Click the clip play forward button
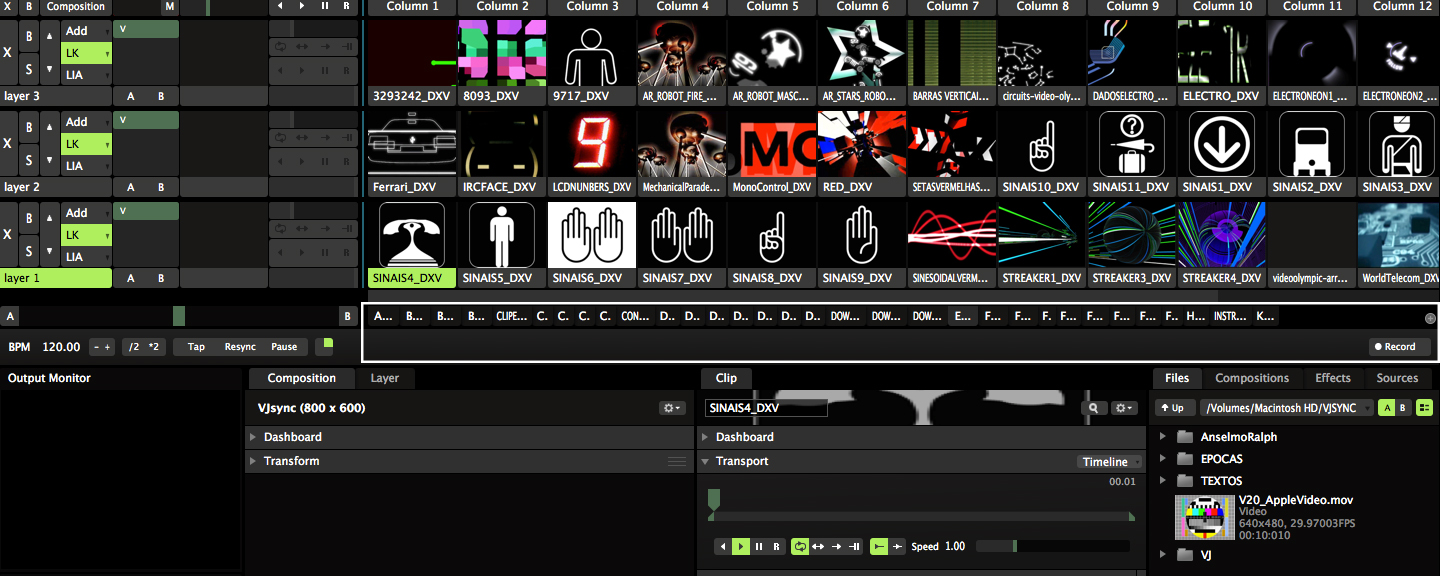Viewport: 1440px width, 576px height. click(x=741, y=547)
